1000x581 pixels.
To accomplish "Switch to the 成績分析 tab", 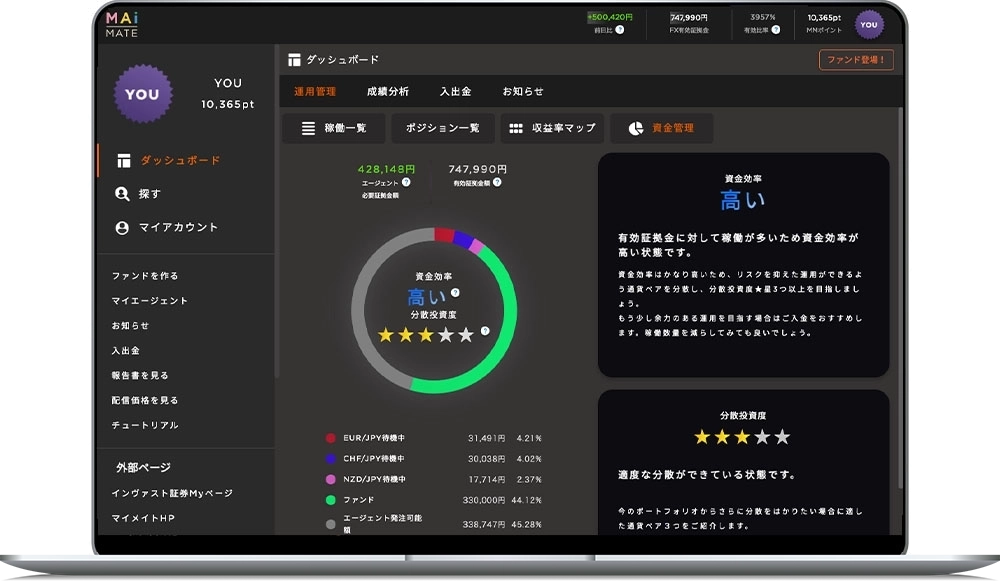I will tap(387, 91).
